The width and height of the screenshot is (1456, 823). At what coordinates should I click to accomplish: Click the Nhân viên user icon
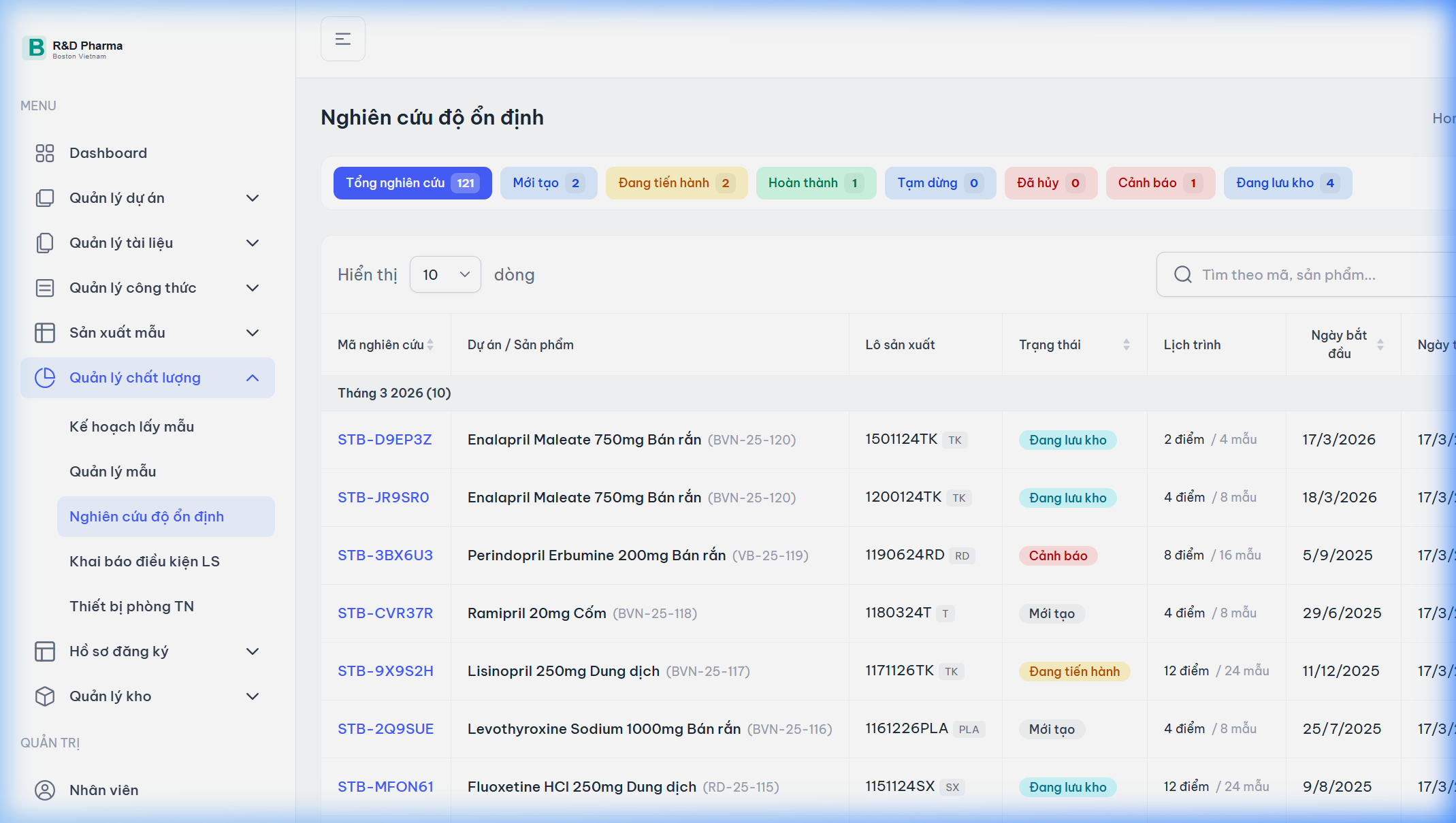coord(45,790)
